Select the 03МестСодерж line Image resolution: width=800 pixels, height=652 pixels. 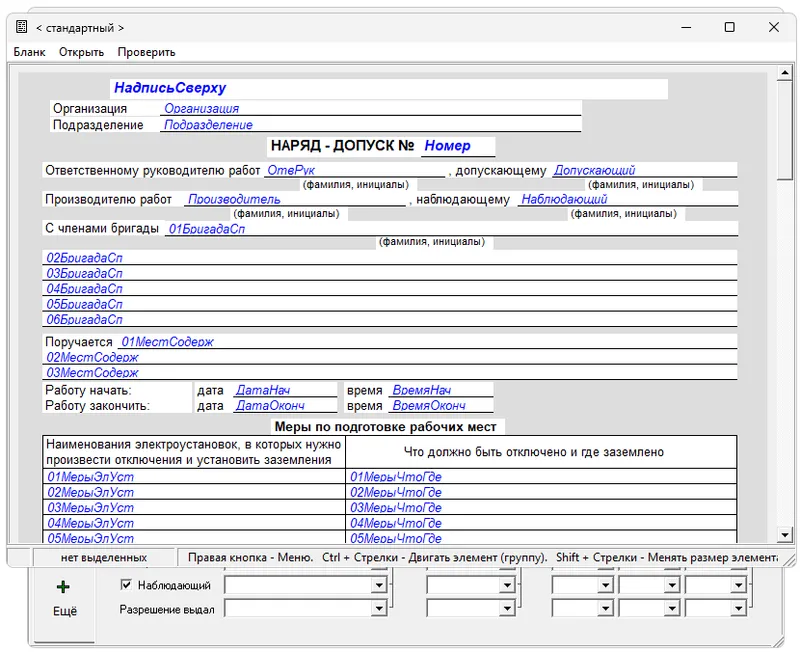click(390, 372)
